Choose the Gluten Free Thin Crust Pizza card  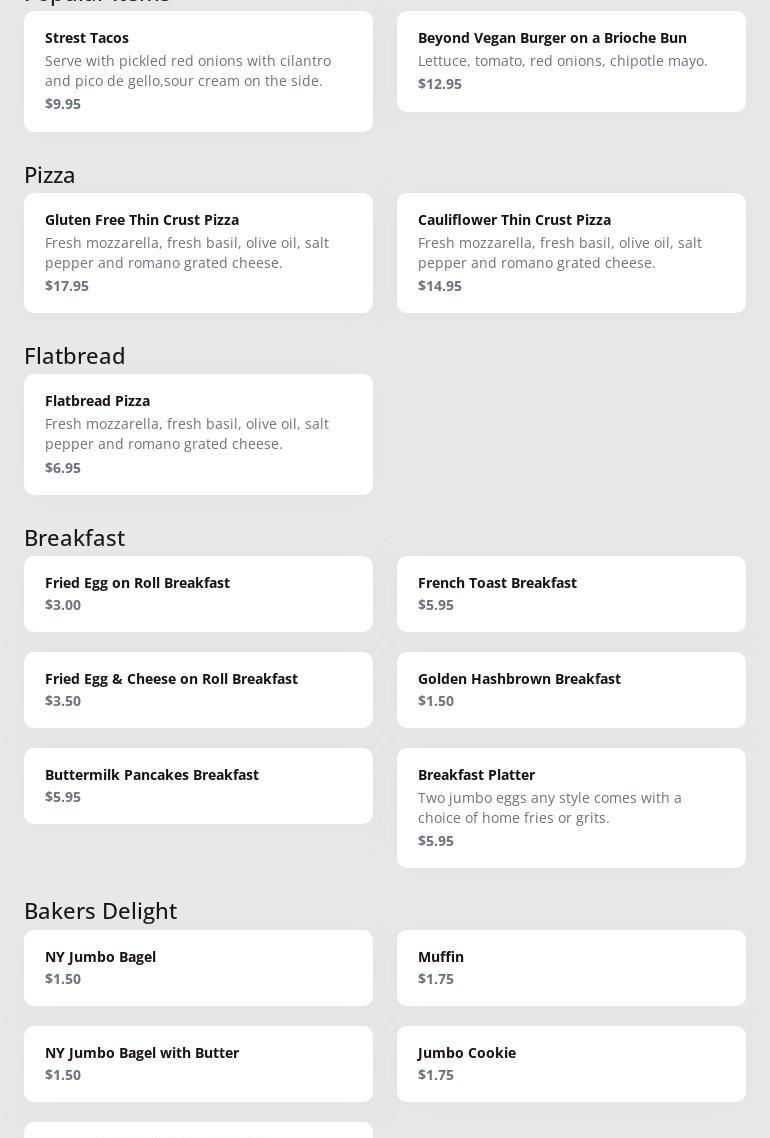pyautogui.click(x=198, y=253)
